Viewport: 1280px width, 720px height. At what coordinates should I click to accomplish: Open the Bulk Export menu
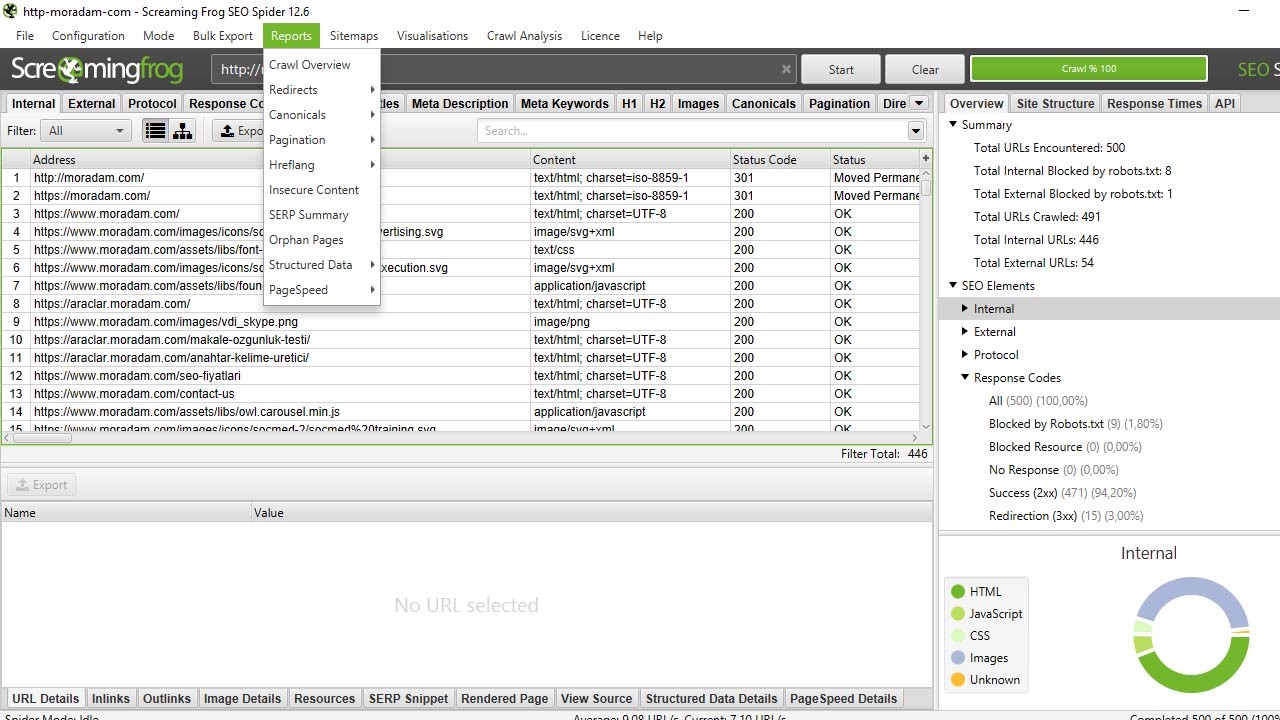pos(223,36)
